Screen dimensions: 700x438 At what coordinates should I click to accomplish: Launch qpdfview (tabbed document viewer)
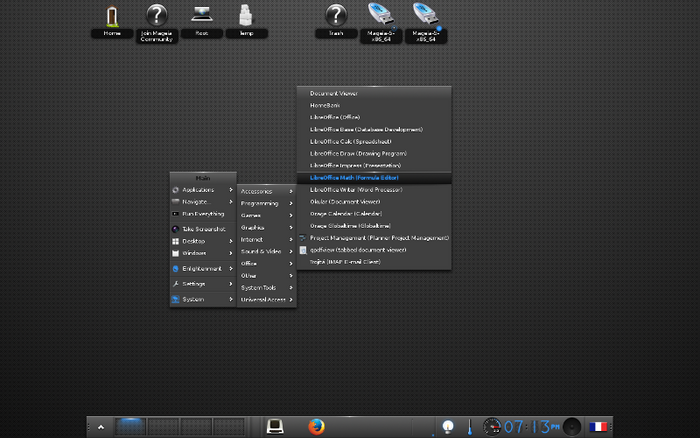click(374, 250)
